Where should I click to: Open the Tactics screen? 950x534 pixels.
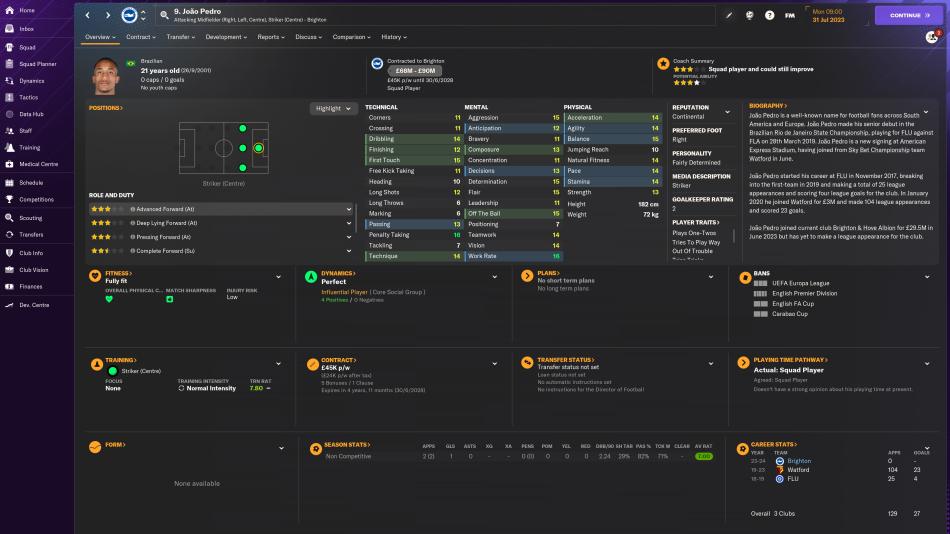(28, 97)
